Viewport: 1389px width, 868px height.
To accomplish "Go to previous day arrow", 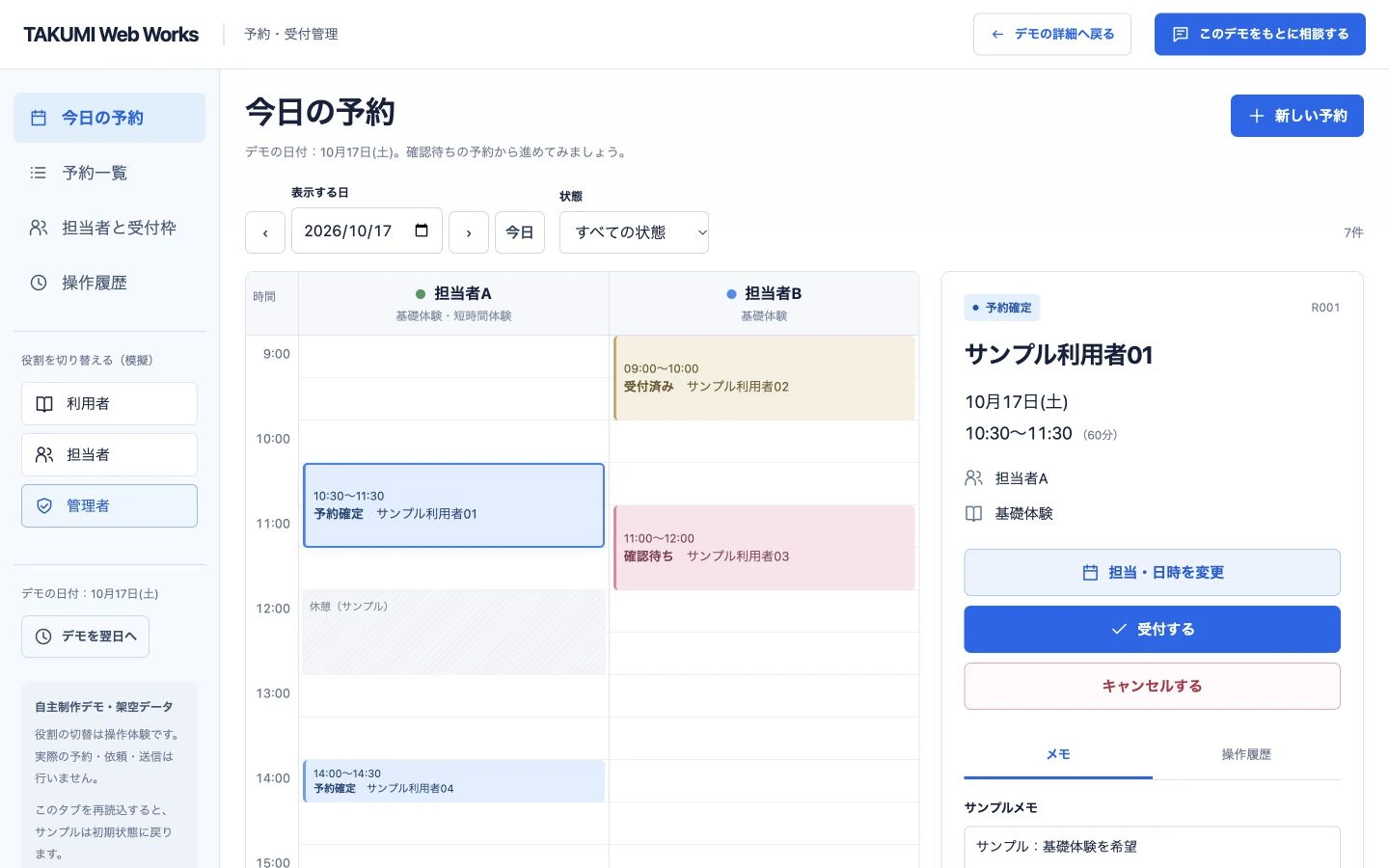I will [265, 232].
